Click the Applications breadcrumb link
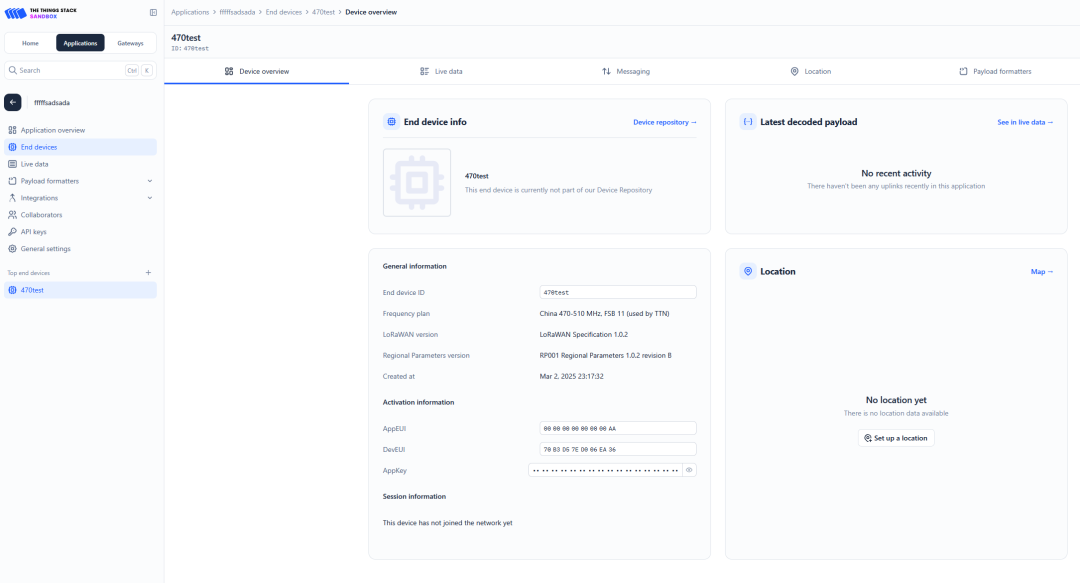This screenshot has height=583, width=1080. tap(190, 12)
